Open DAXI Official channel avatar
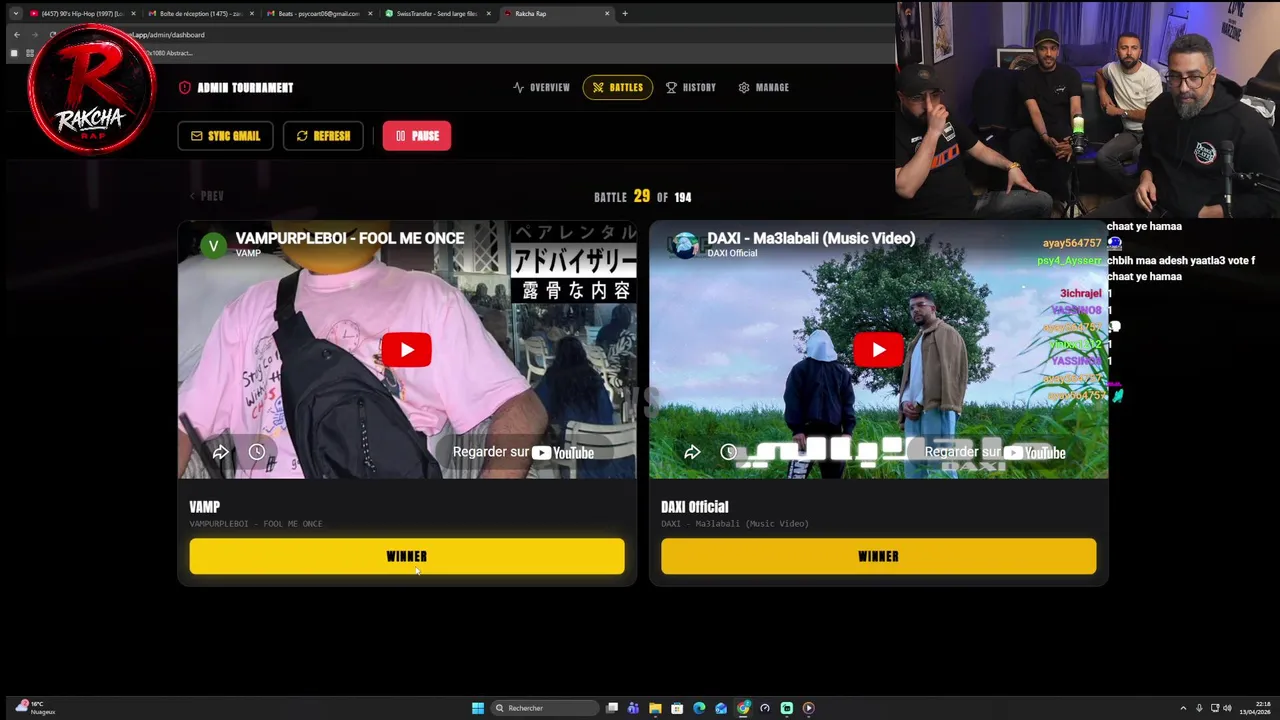The width and height of the screenshot is (1280, 720). click(685, 245)
